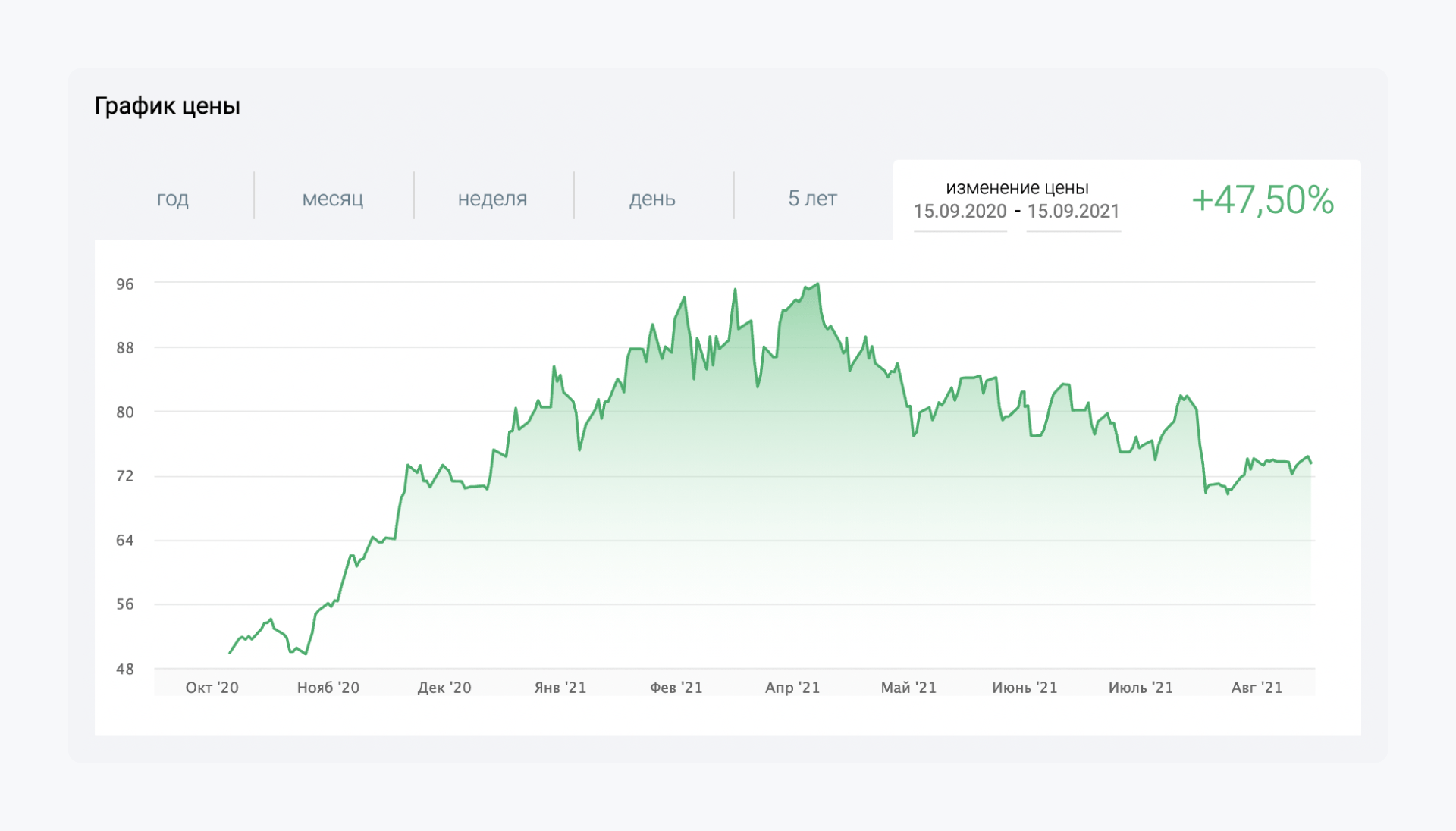Click the 96 value on price axis

pyautogui.click(x=125, y=284)
